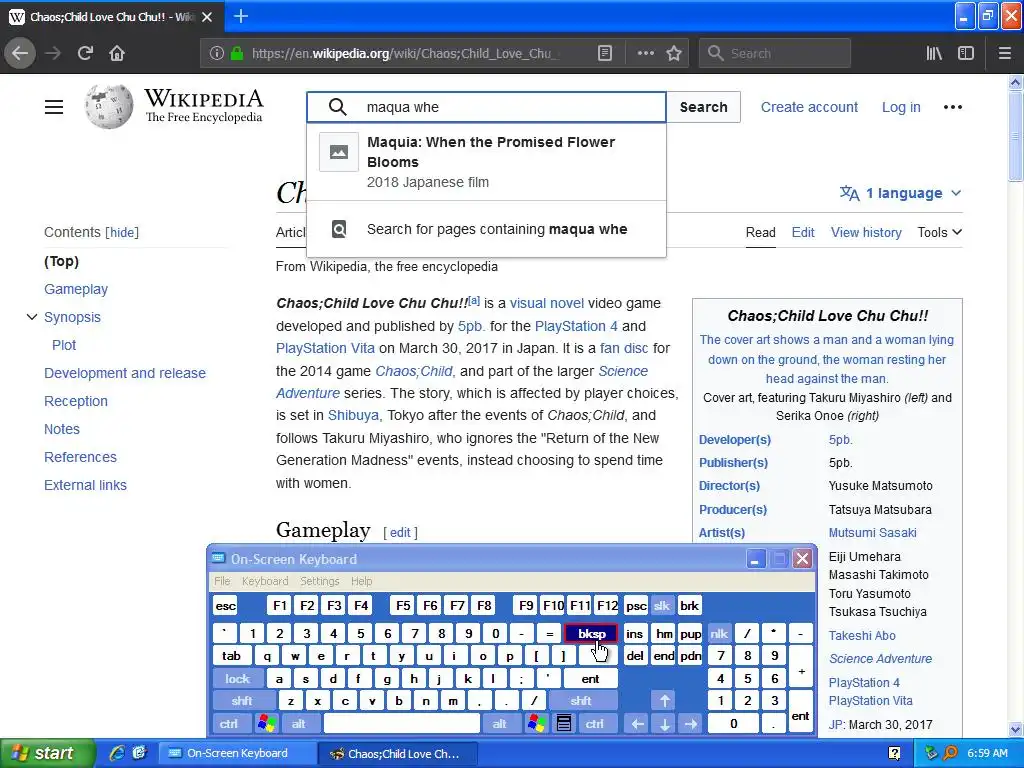1024x768 pixels.
Task: Toggle the slk scroll lock key
Action: tap(662, 606)
